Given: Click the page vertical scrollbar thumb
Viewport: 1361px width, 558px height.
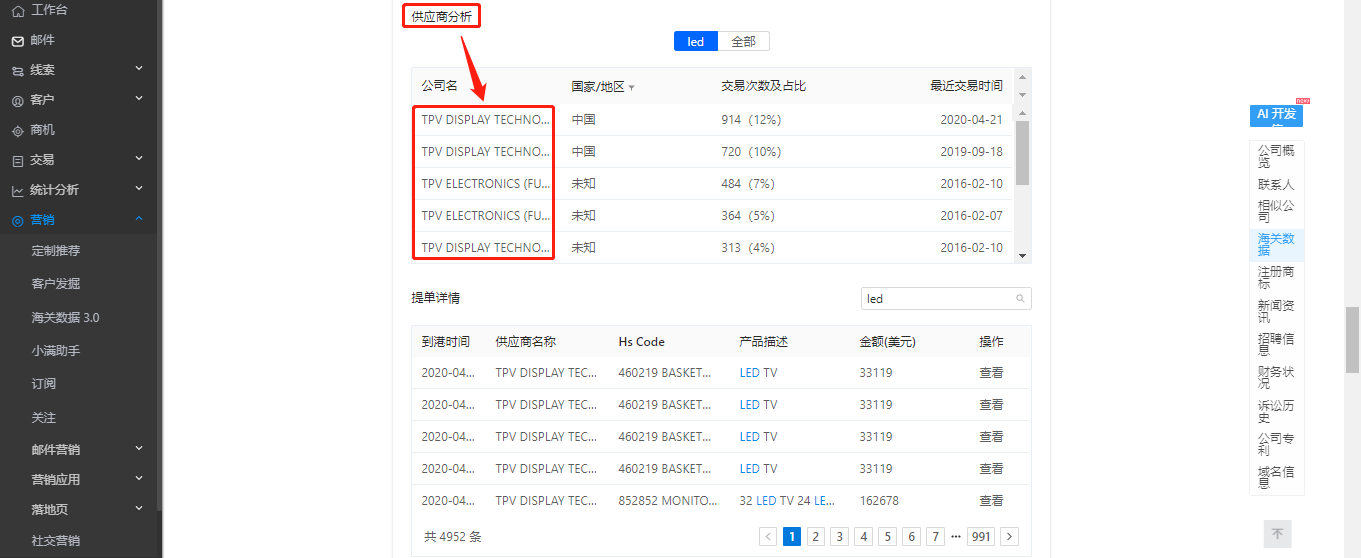Looking at the screenshot, I should click(x=1352, y=339).
